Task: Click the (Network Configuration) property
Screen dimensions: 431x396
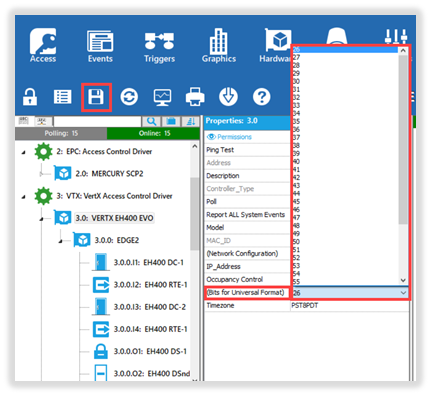Action: click(x=247, y=253)
